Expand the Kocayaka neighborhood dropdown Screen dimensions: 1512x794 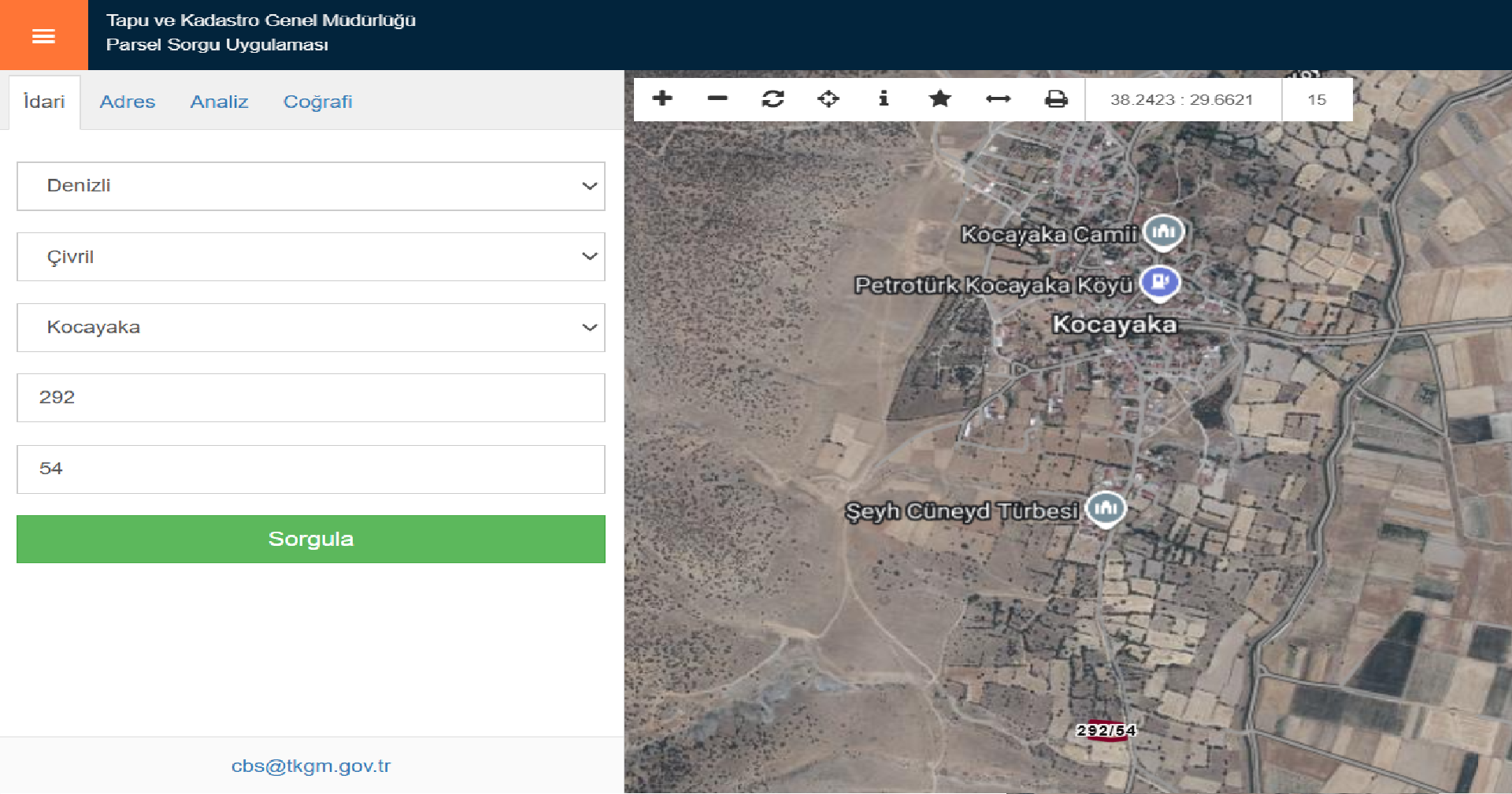[x=311, y=328]
